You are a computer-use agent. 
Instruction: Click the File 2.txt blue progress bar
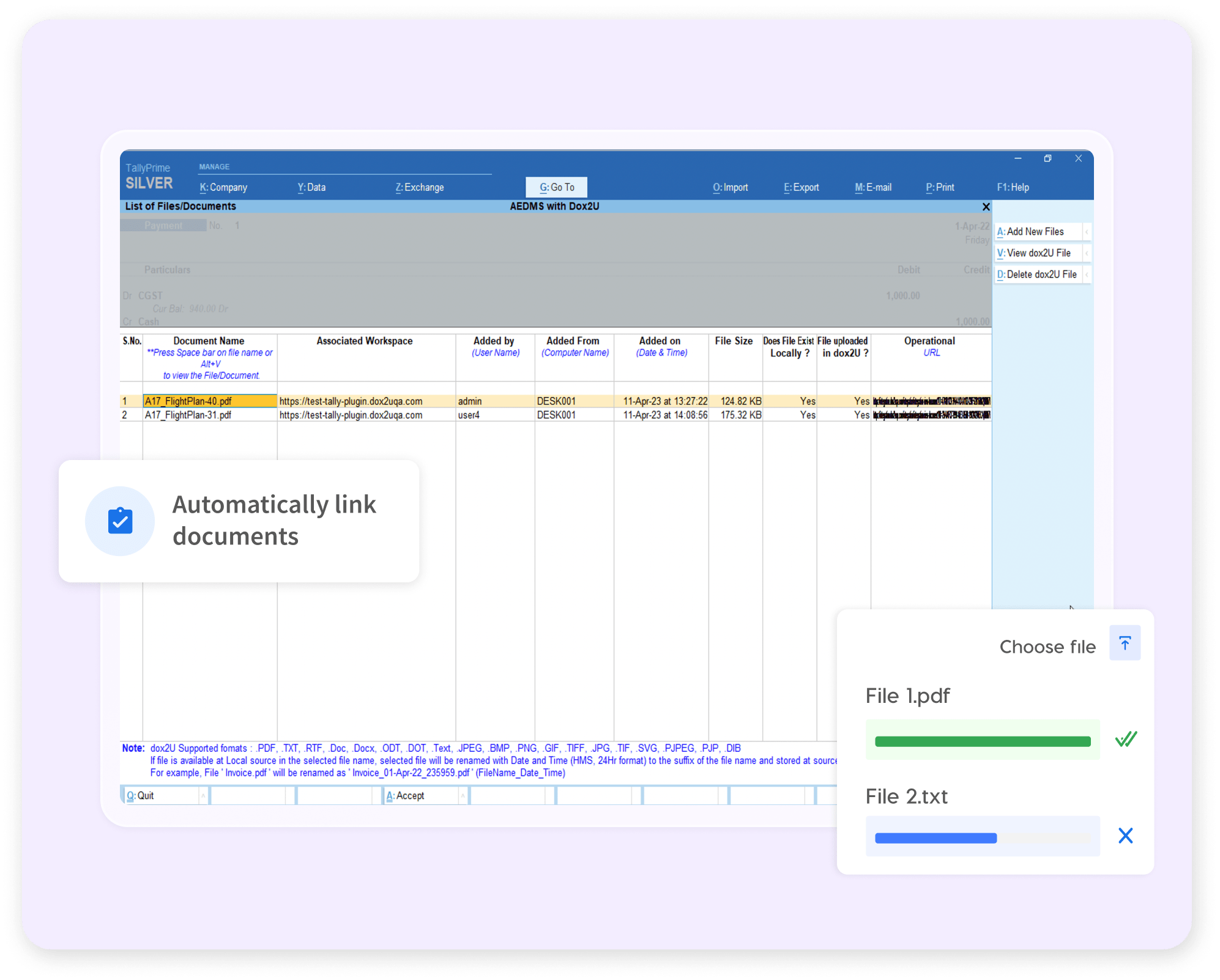(x=935, y=838)
